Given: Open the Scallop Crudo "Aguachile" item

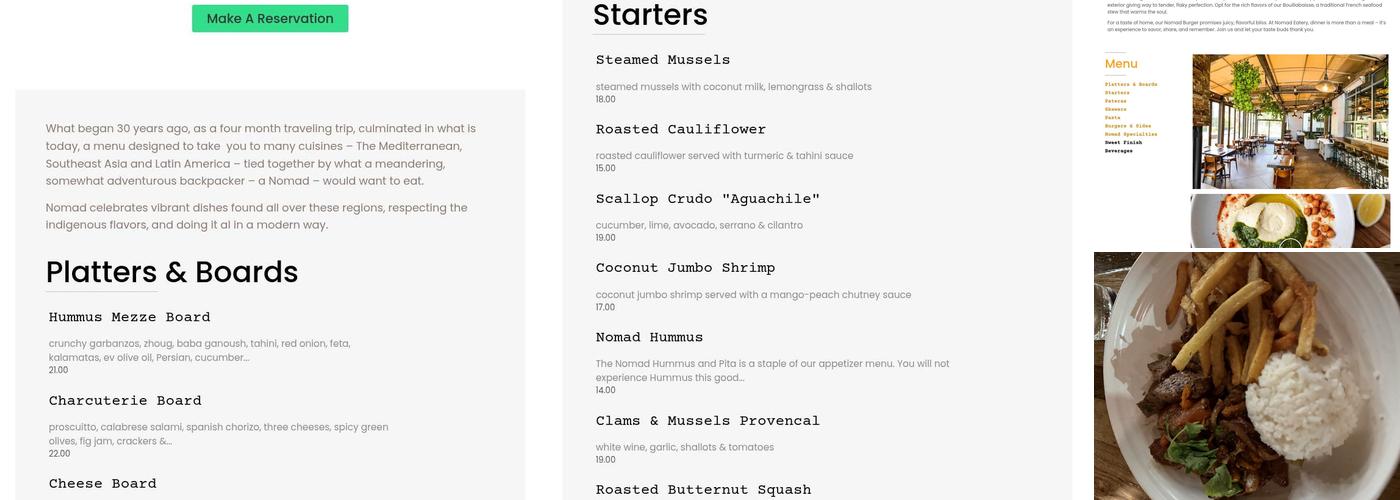Looking at the screenshot, I should tap(708, 199).
